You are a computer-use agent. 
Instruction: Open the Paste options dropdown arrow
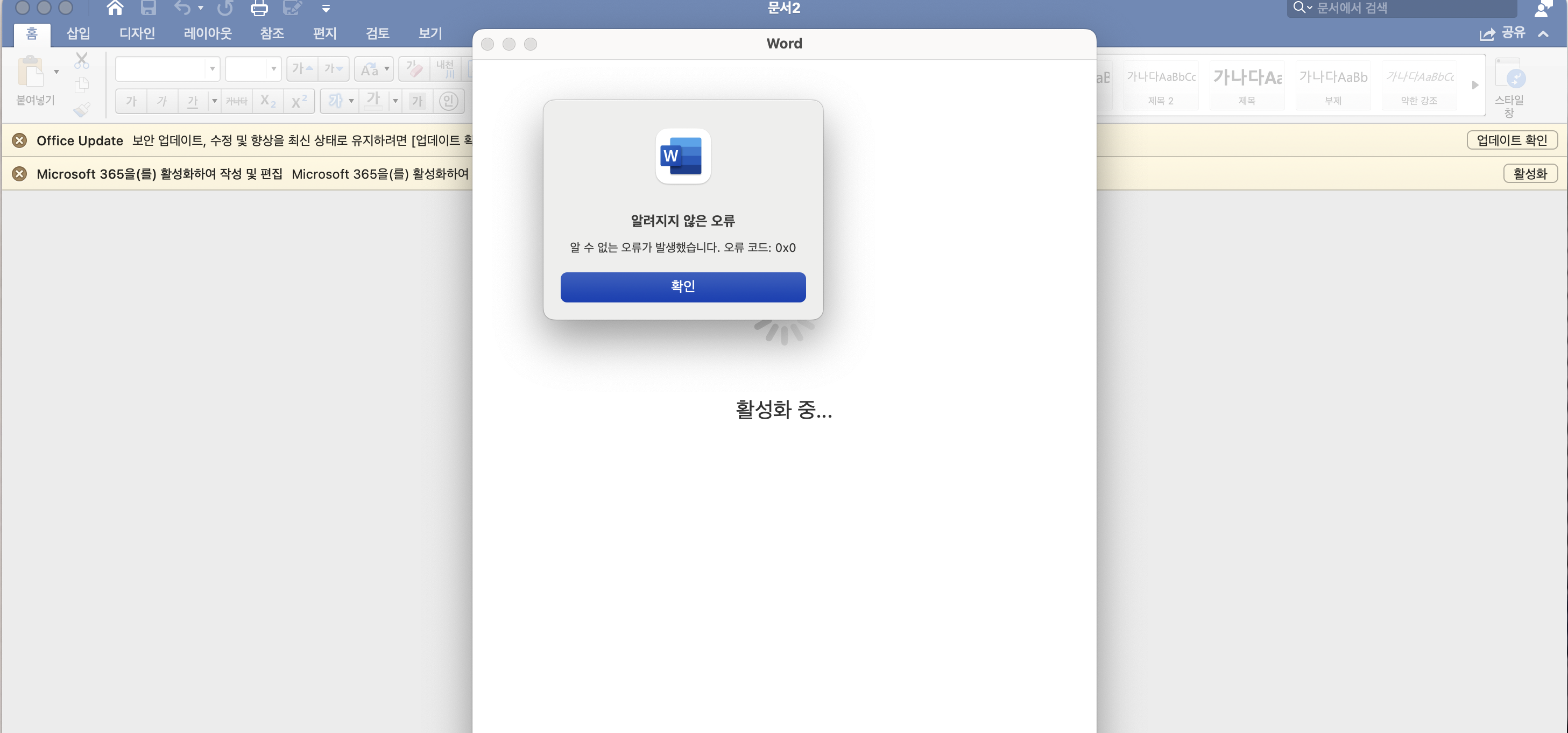pyautogui.click(x=56, y=72)
